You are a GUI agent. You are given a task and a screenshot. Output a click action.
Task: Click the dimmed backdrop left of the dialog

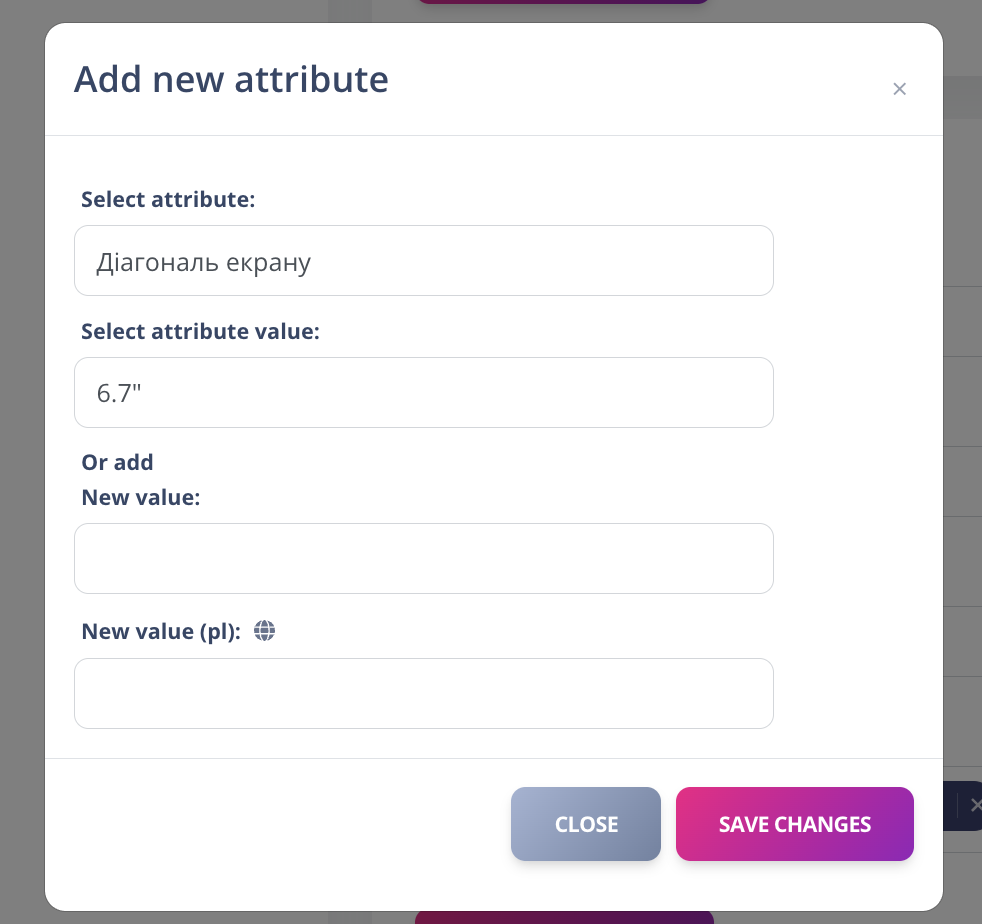[x=20, y=460]
